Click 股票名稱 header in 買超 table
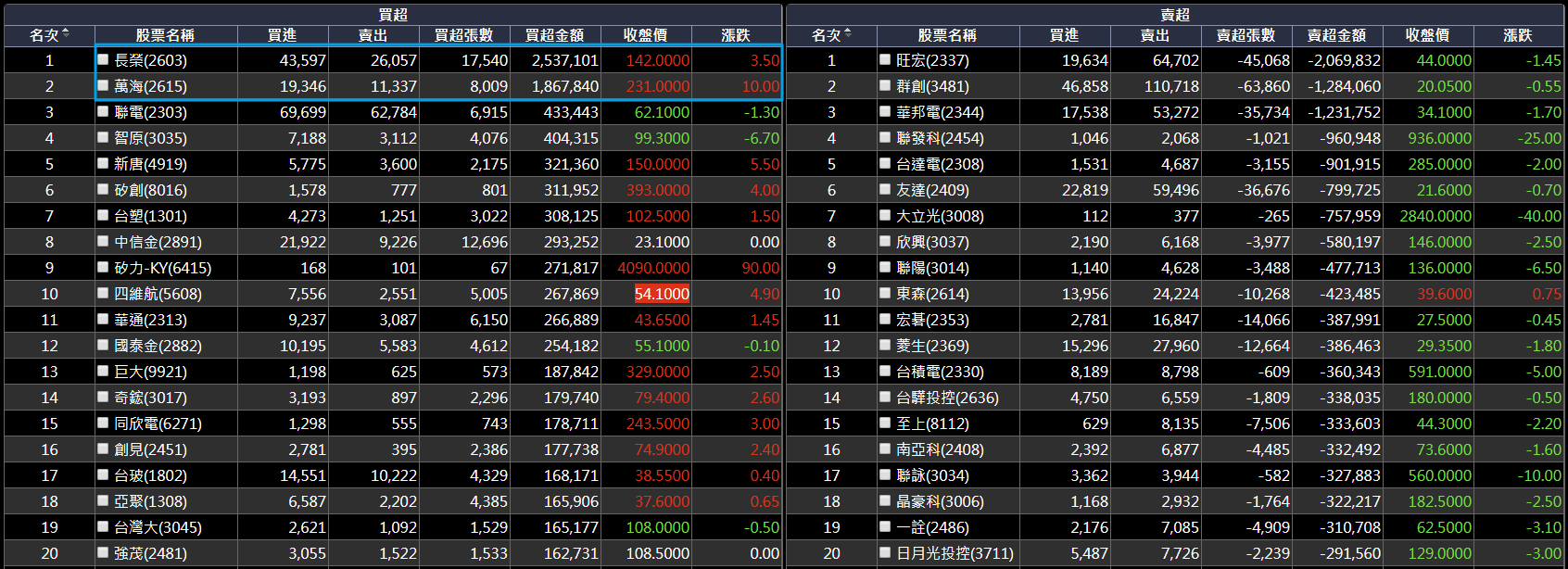 pyautogui.click(x=165, y=35)
